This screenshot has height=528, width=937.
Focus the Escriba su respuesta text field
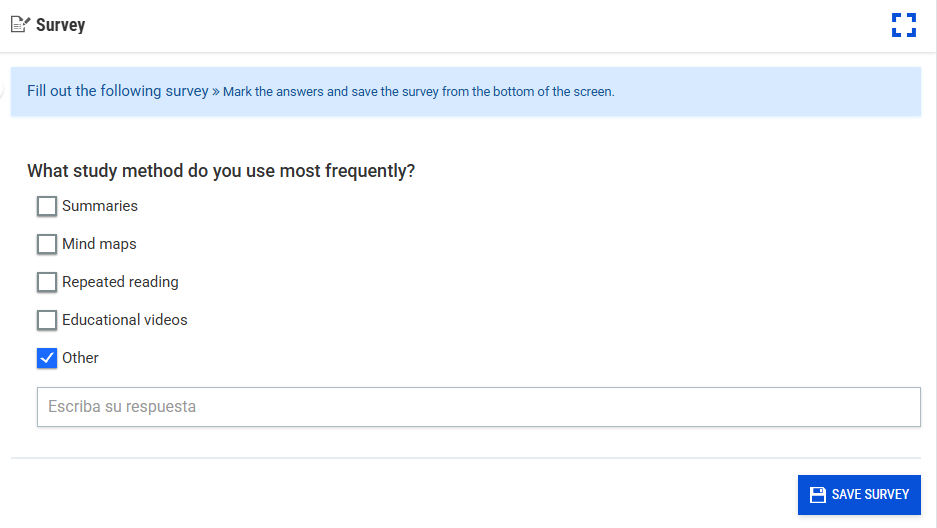[479, 407]
